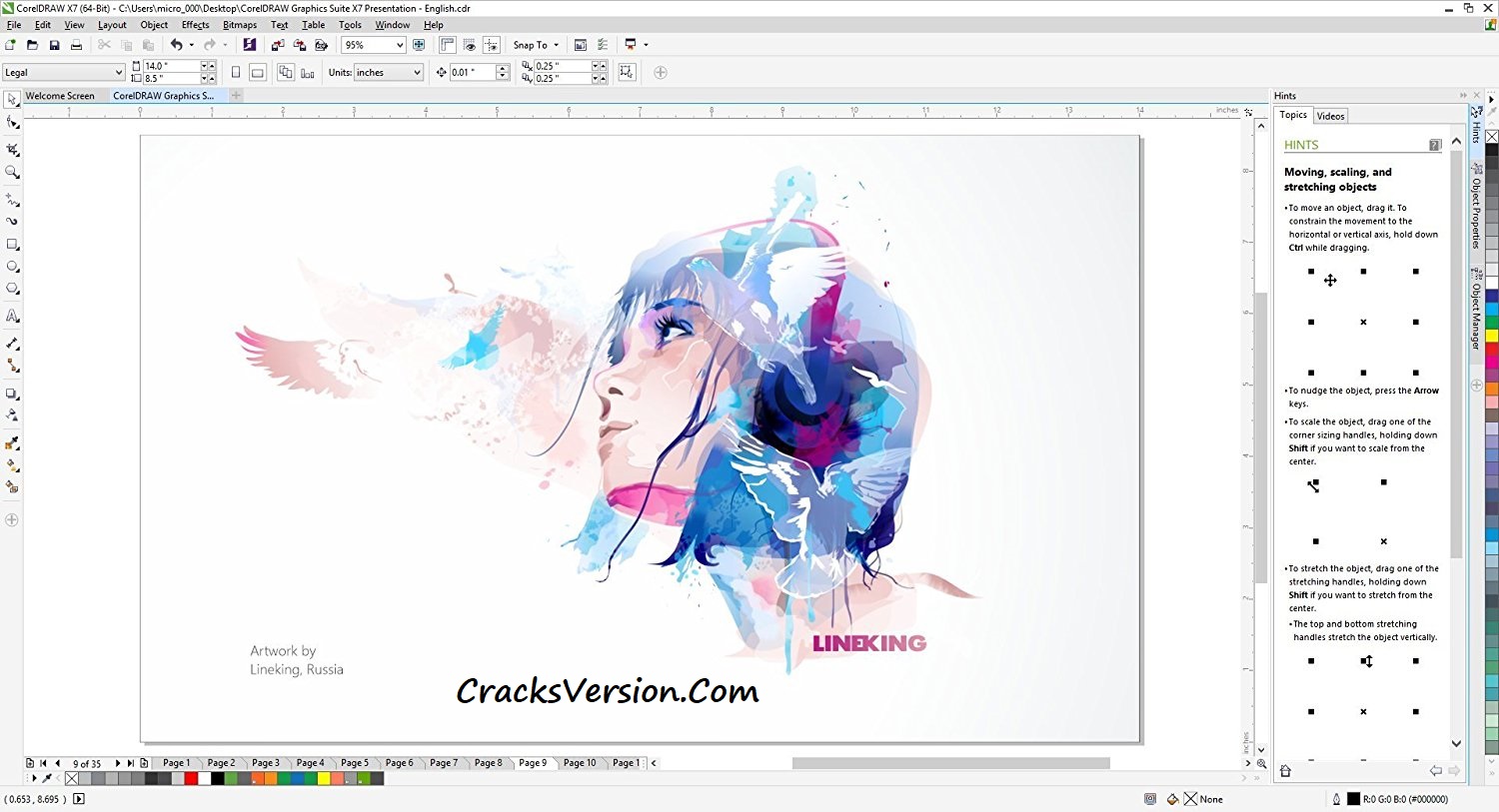Screen dimensions: 1499x812
Task: Select the Pick tool
Action: coord(12,99)
